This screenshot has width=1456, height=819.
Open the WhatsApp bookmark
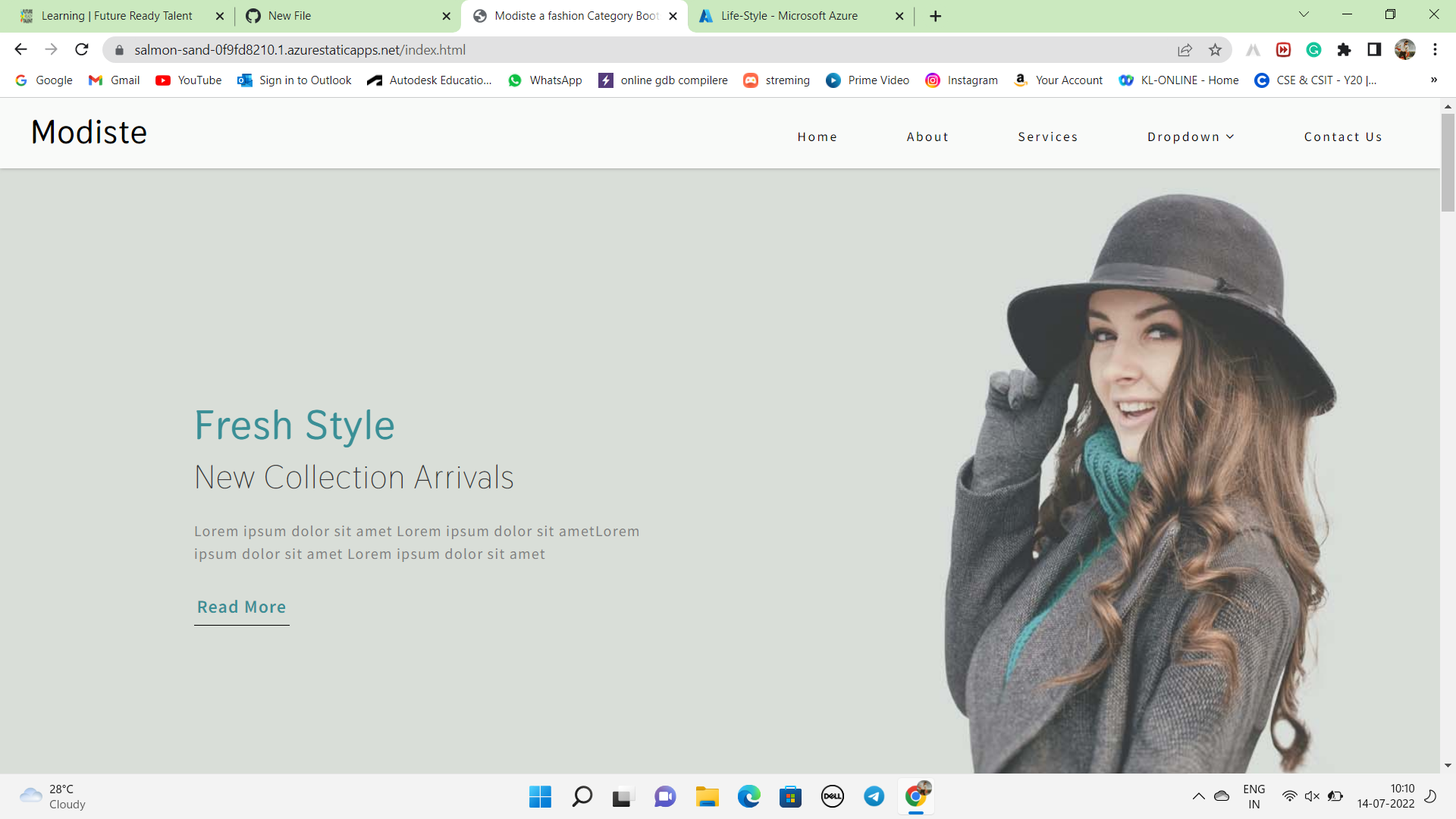[545, 80]
